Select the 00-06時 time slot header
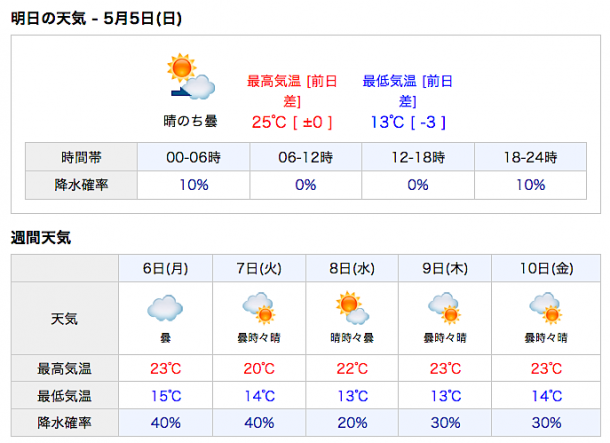610x443 pixels. coord(194,158)
